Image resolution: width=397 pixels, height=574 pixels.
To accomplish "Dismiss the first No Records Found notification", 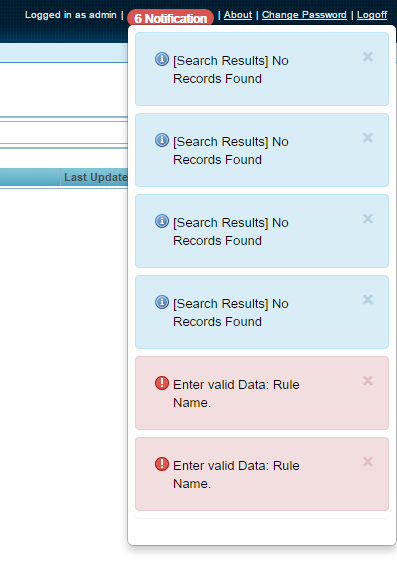I will coord(368,57).
